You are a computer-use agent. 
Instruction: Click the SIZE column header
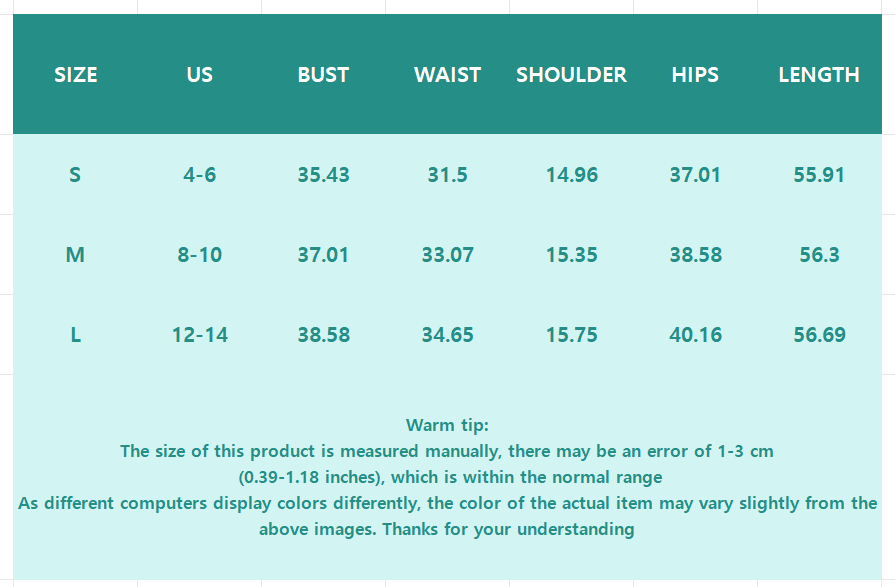[75, 75]
